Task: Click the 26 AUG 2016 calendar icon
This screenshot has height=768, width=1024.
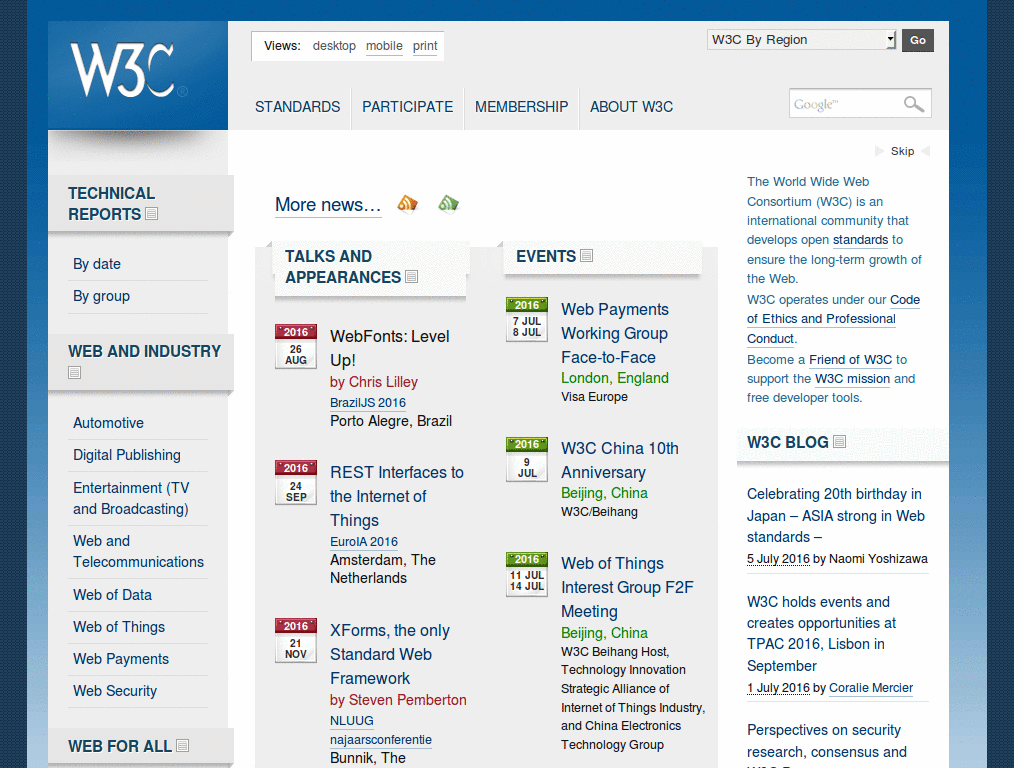Action: pos(296,346)
